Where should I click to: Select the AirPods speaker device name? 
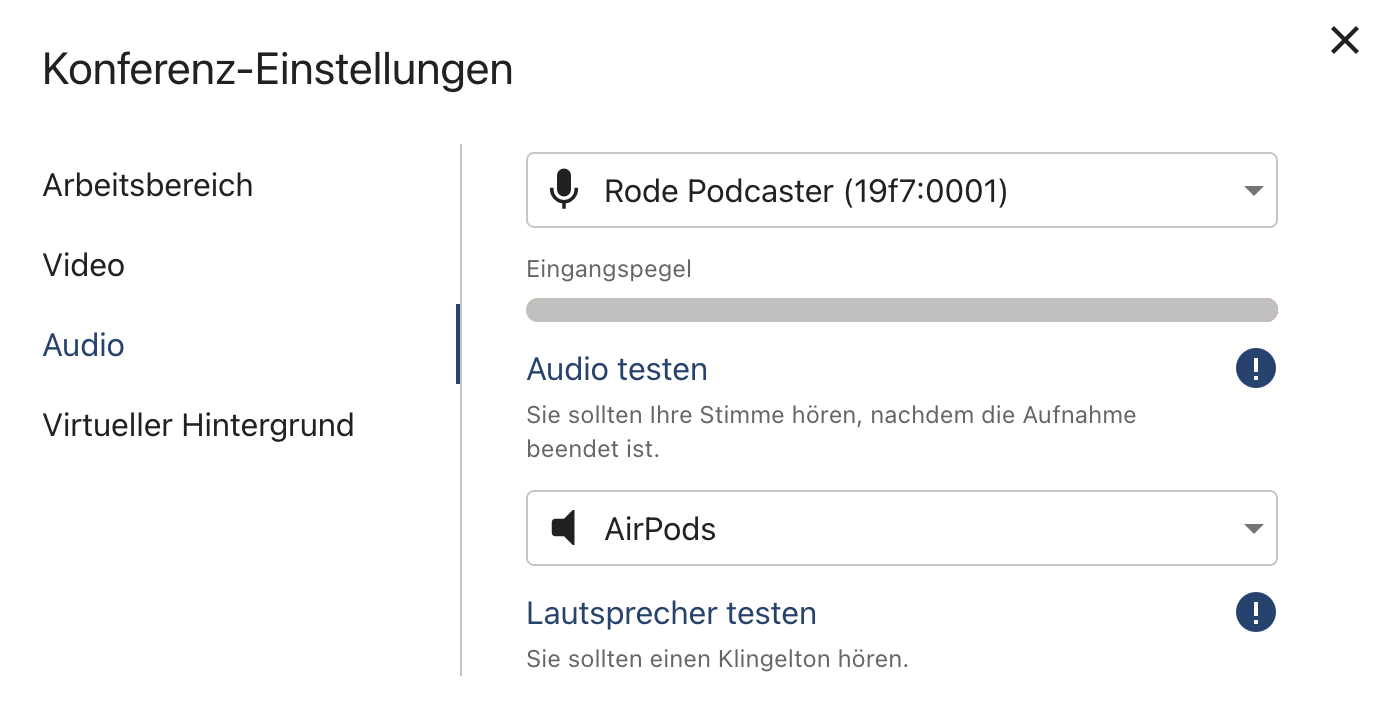point(660,528)
